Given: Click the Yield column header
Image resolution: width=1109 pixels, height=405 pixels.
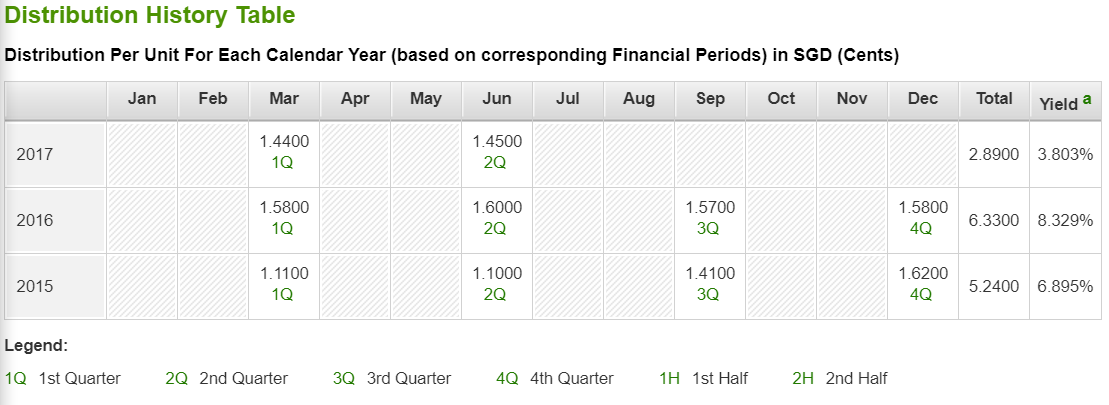Looking at the screenshot, I should click(1067, 100).
